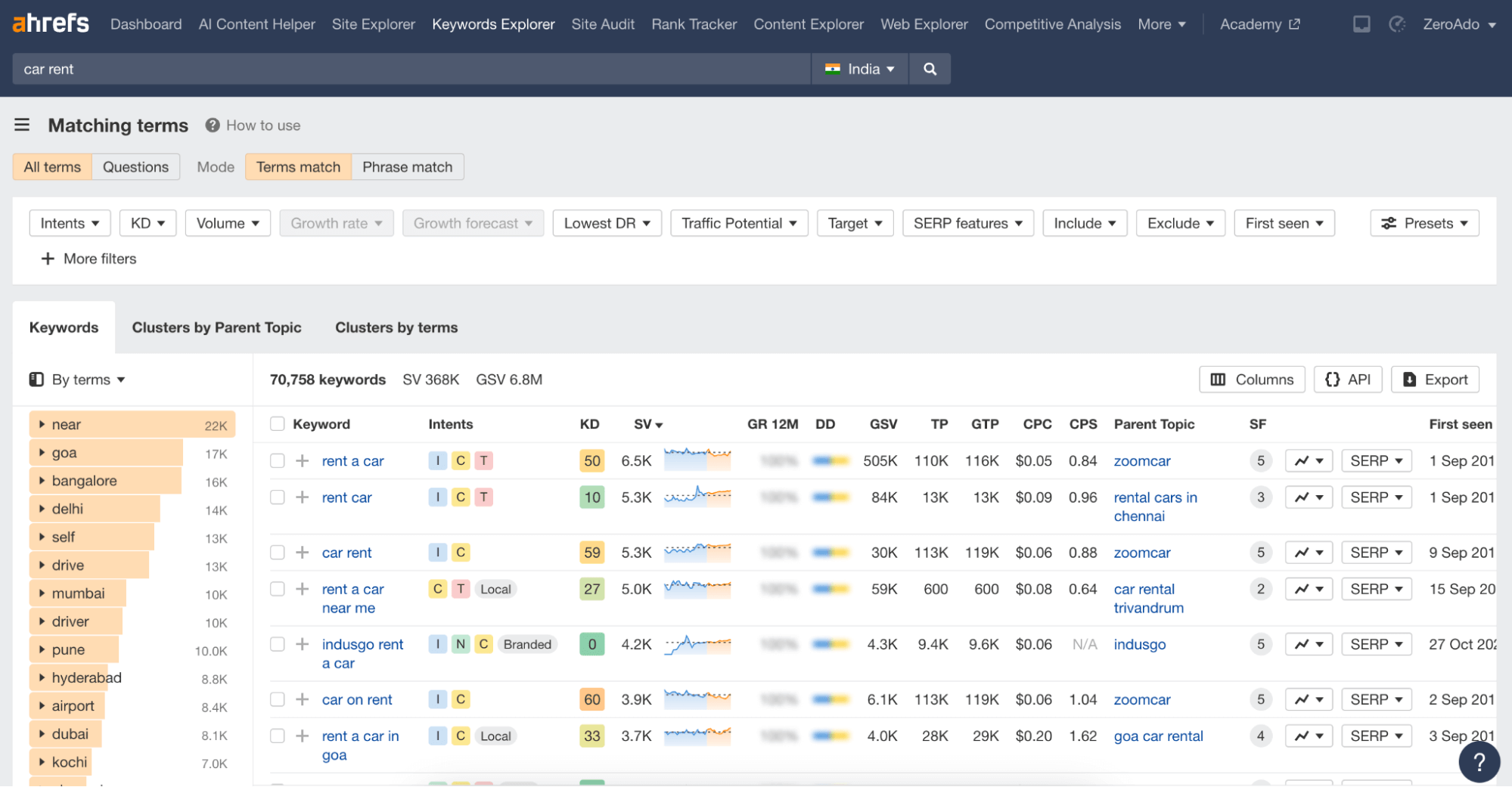This screenshot has height=787, width=1512.
Task: Open trend chart button for rent a car
Action: coord(1309,460)
